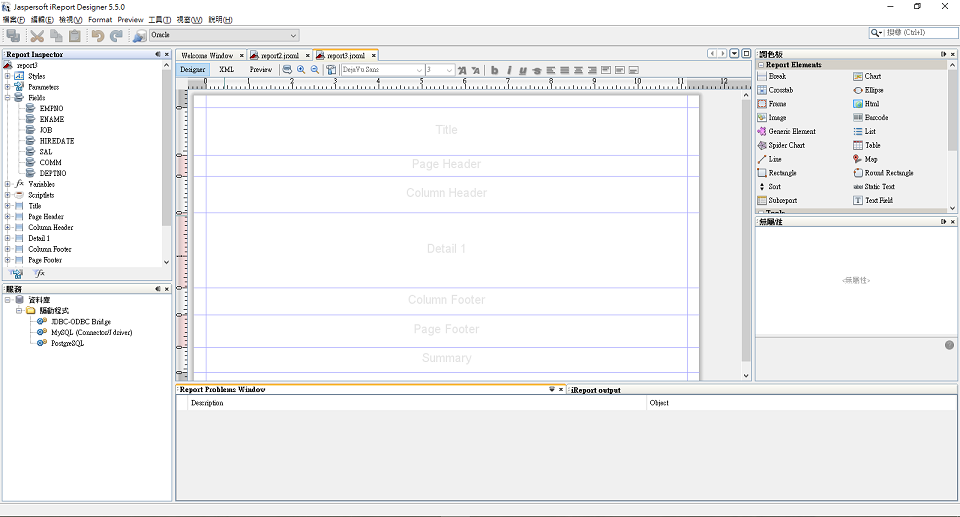Pick the Crosstab element from palette
Image resolution: width=960 pixels, height=517 pixels.
pos(780,90)
